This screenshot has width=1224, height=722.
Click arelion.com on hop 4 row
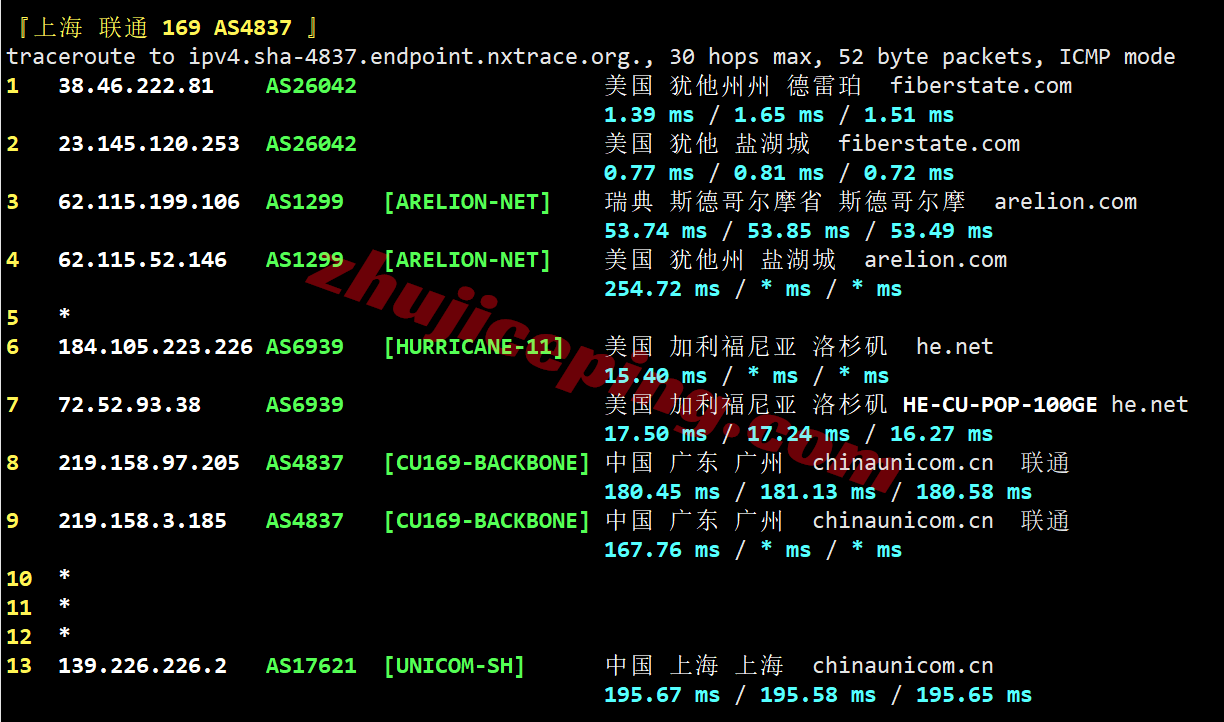tap(936, 260)
